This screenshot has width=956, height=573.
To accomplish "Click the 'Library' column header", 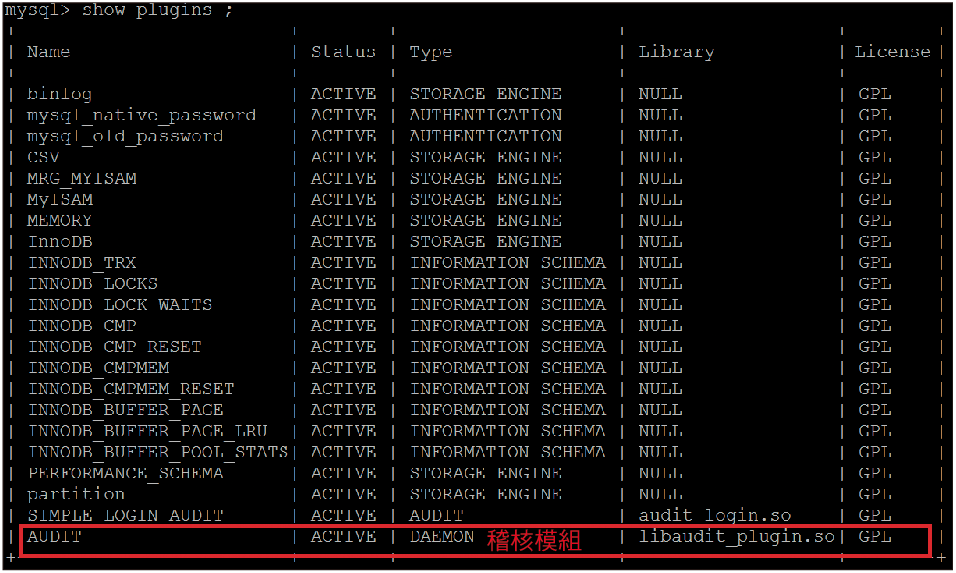I will (676, 53).
